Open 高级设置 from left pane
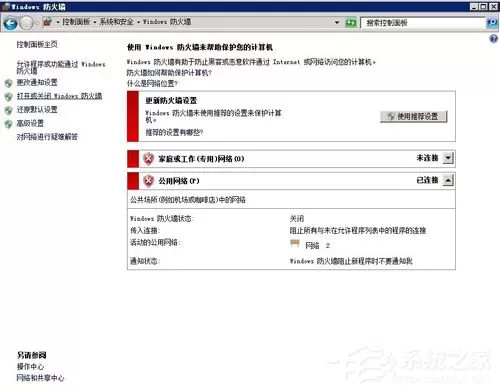Screen dimensions: 500x392 click(30, 123)
